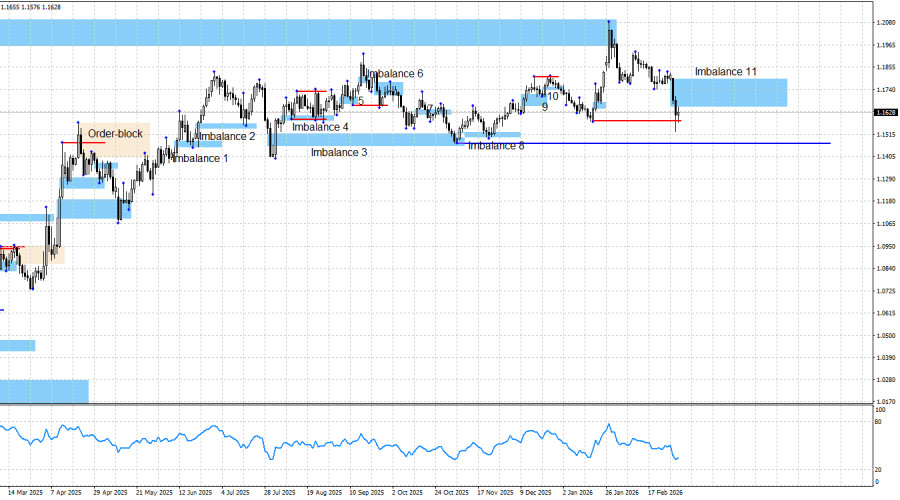
Task: Click the 2 Oct 2025 date label
Action: [407, 493]
